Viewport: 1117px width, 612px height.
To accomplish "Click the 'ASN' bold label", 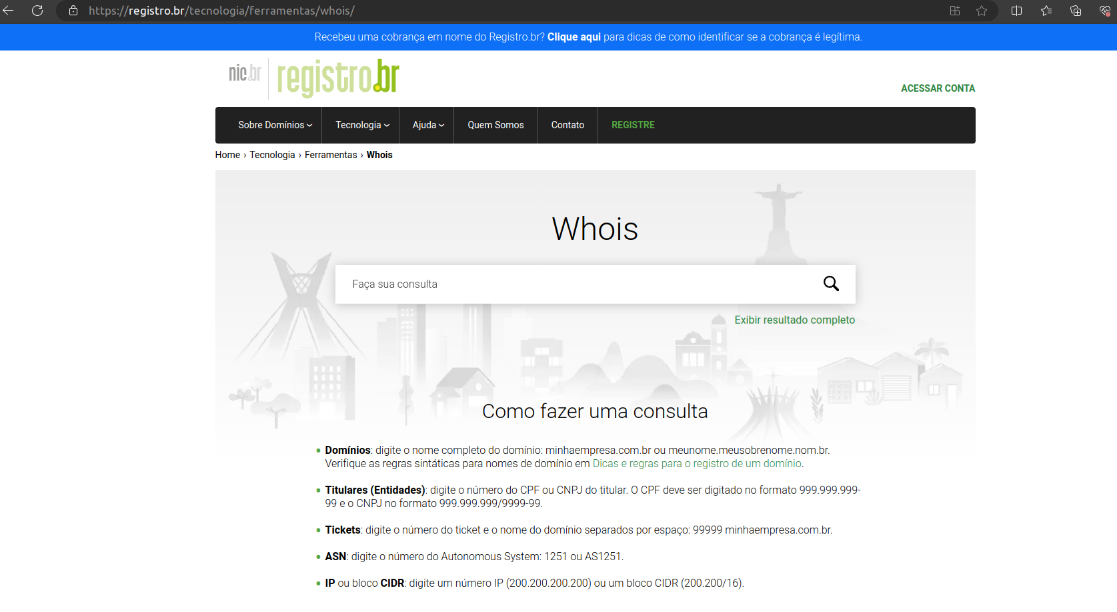I will [336, 556].
